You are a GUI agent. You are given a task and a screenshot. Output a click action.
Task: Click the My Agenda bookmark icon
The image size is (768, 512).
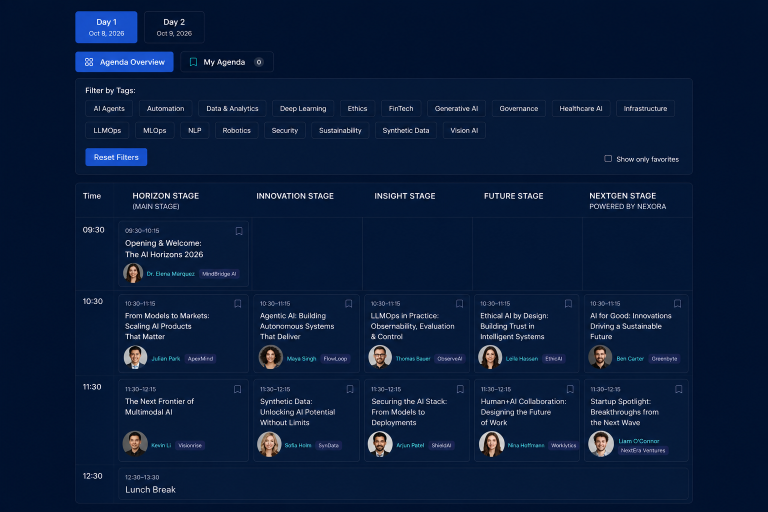[193, 62]
